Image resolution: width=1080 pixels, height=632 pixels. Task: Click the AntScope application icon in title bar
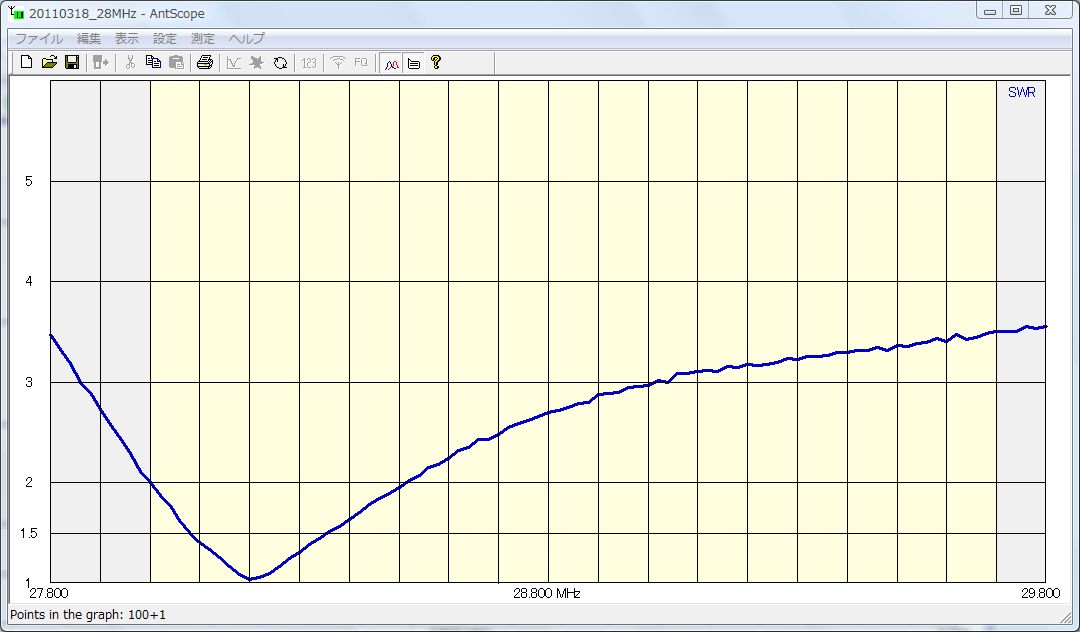point(16,12)
